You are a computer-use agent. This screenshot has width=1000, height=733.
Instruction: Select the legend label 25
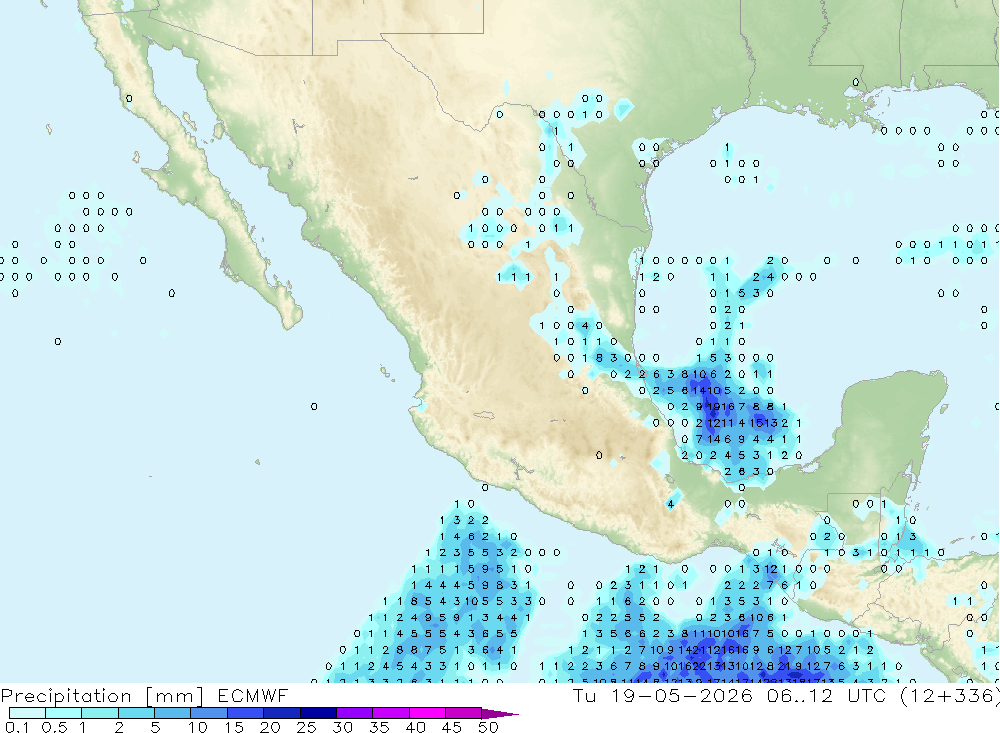(307, 727)
